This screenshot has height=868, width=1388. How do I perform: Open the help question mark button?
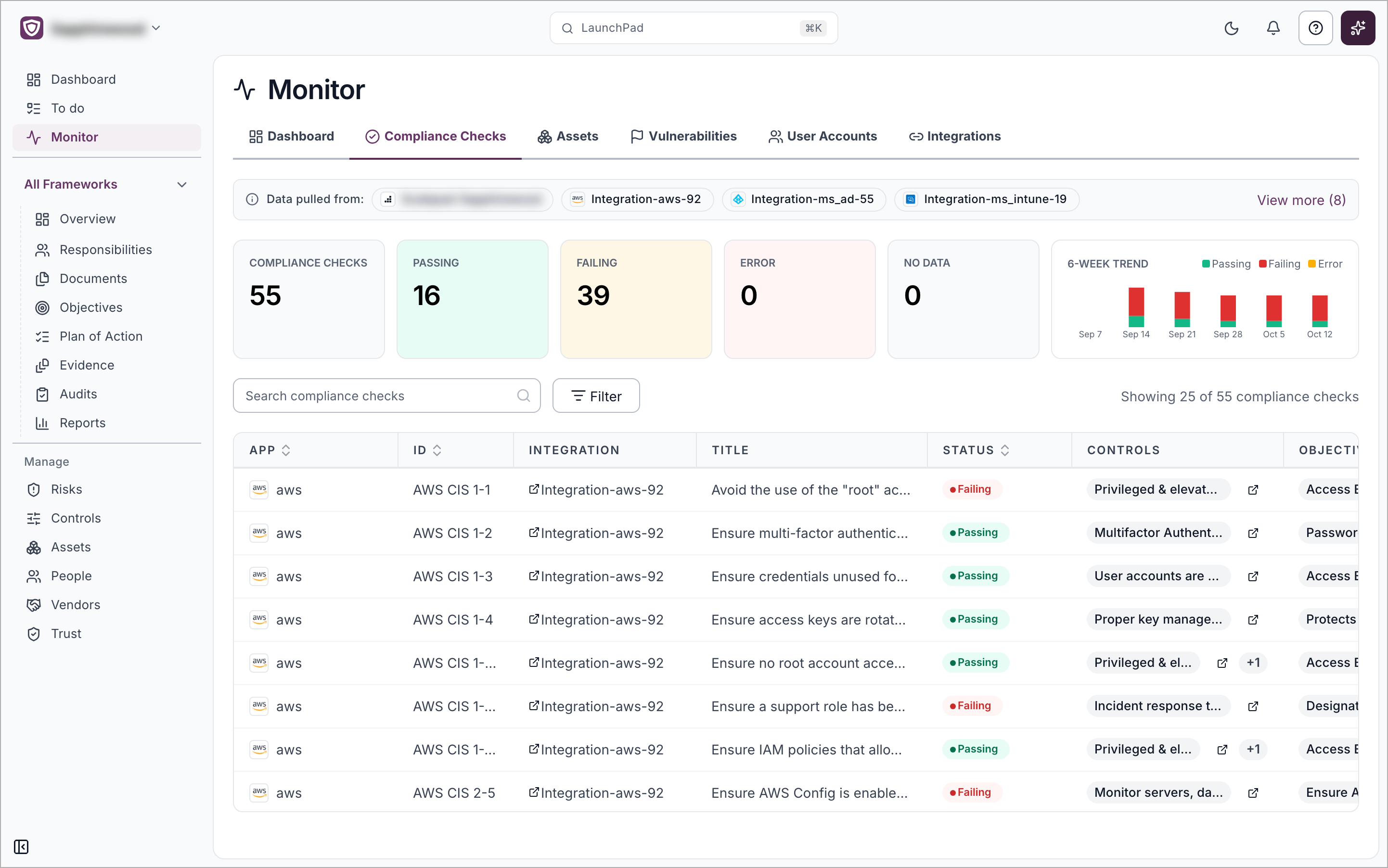(x=1315, y=28)
